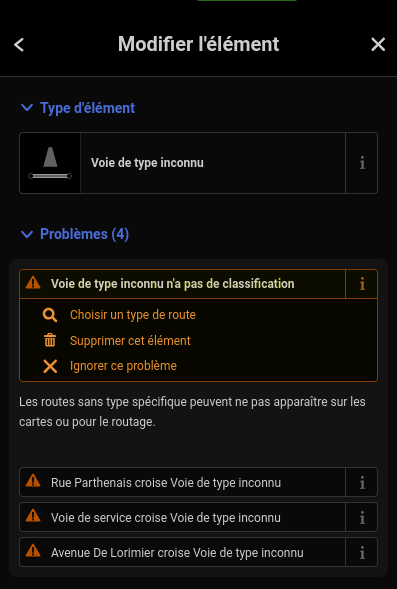Go back using the left arrow icon

tap(19, 45)
